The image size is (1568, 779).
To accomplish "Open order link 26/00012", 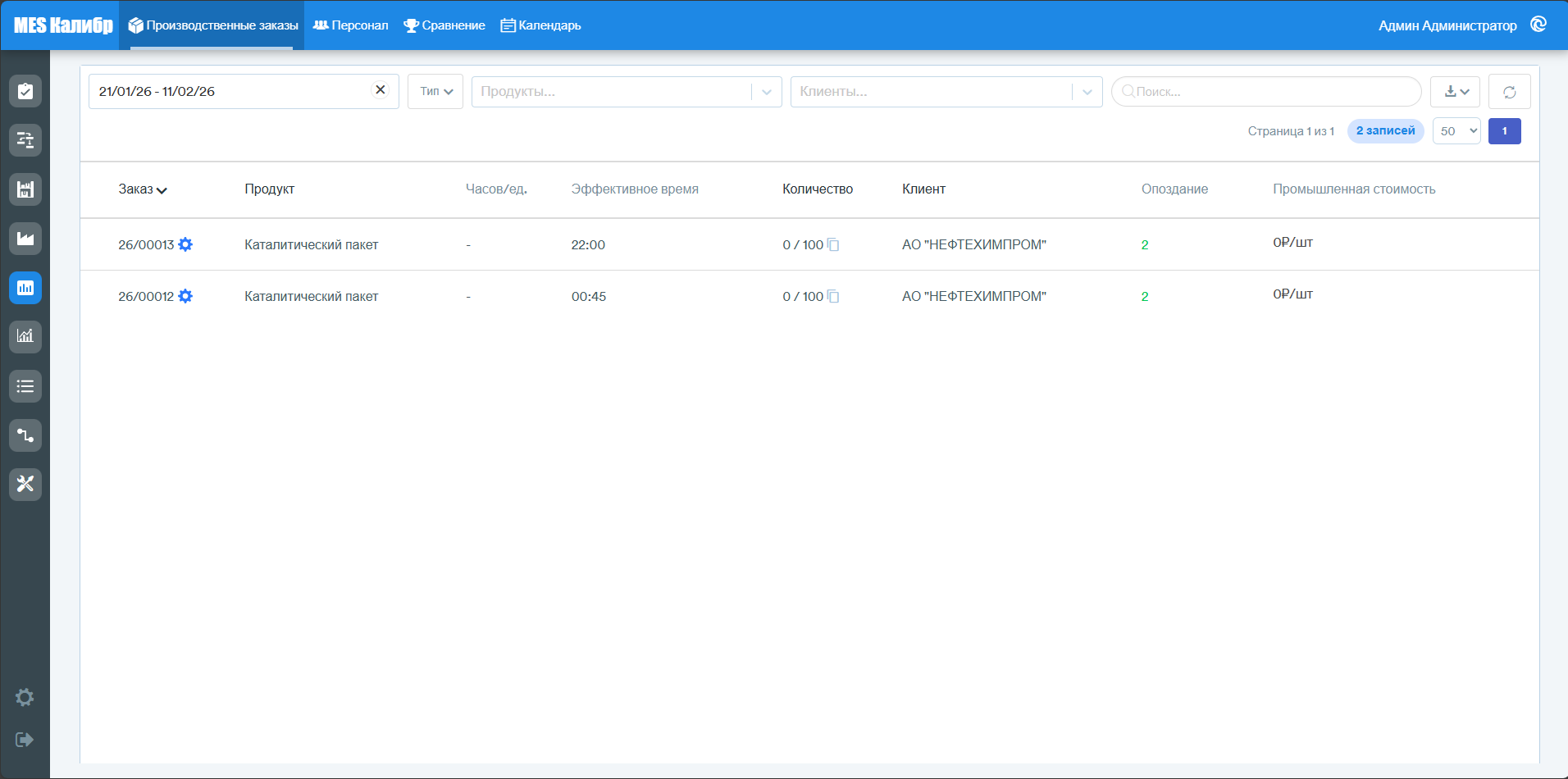I will (146, 296).
